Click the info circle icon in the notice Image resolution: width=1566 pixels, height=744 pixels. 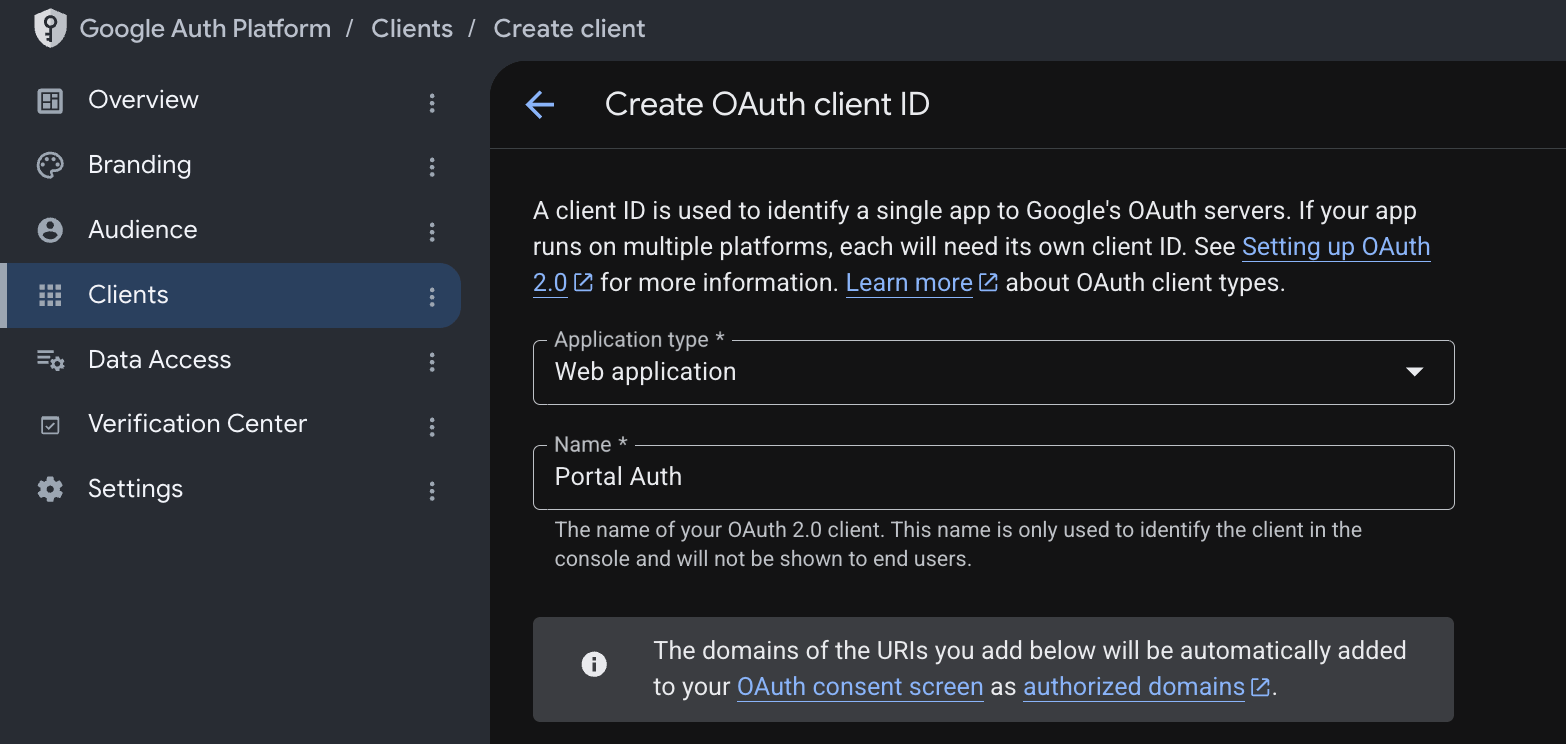[x=595, y=664]
